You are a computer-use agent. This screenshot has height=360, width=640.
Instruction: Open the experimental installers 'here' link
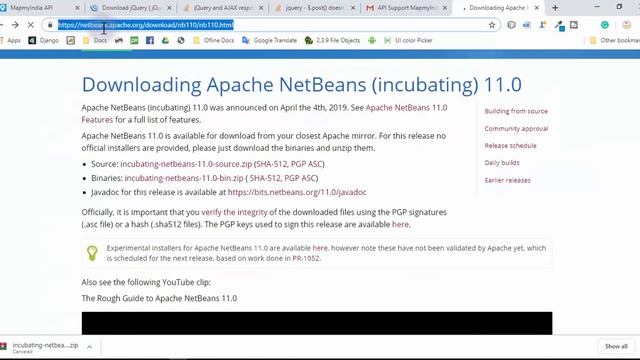320,248
